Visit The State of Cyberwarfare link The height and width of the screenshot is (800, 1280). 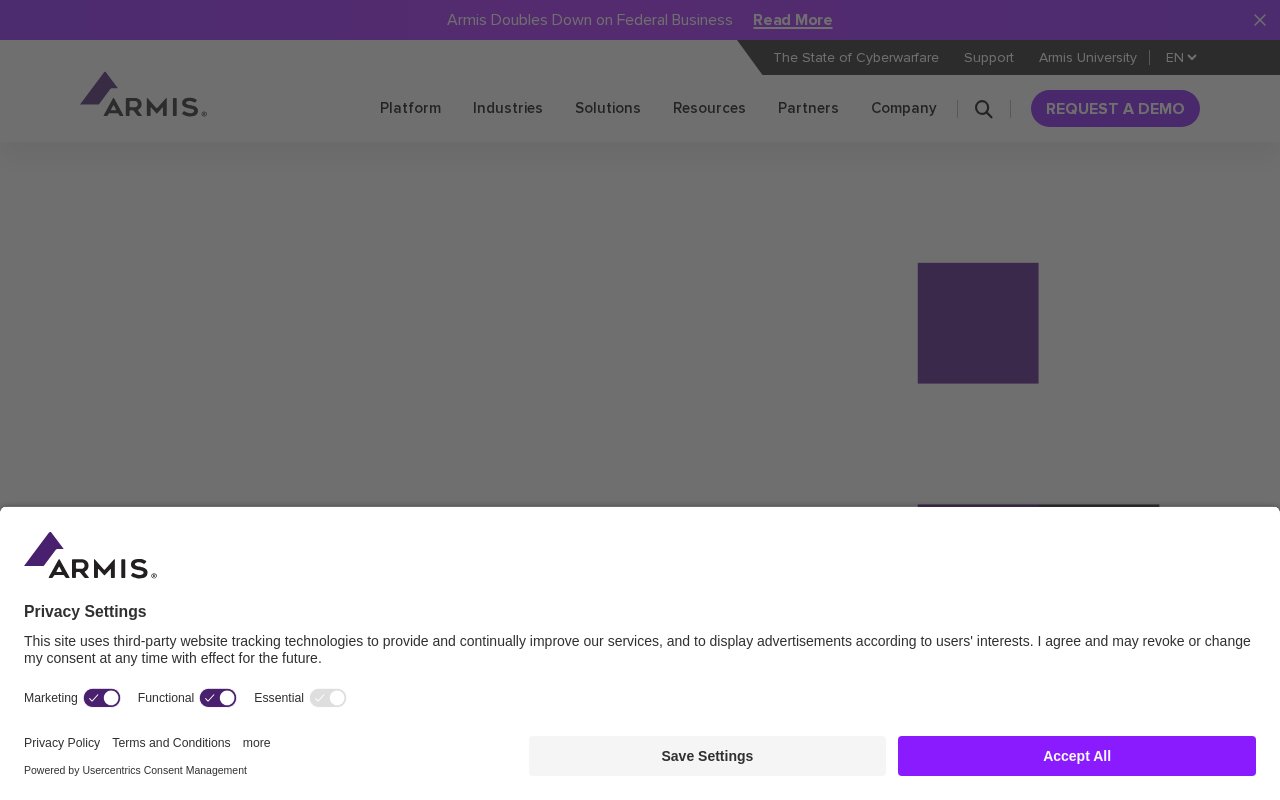[856, 58]
